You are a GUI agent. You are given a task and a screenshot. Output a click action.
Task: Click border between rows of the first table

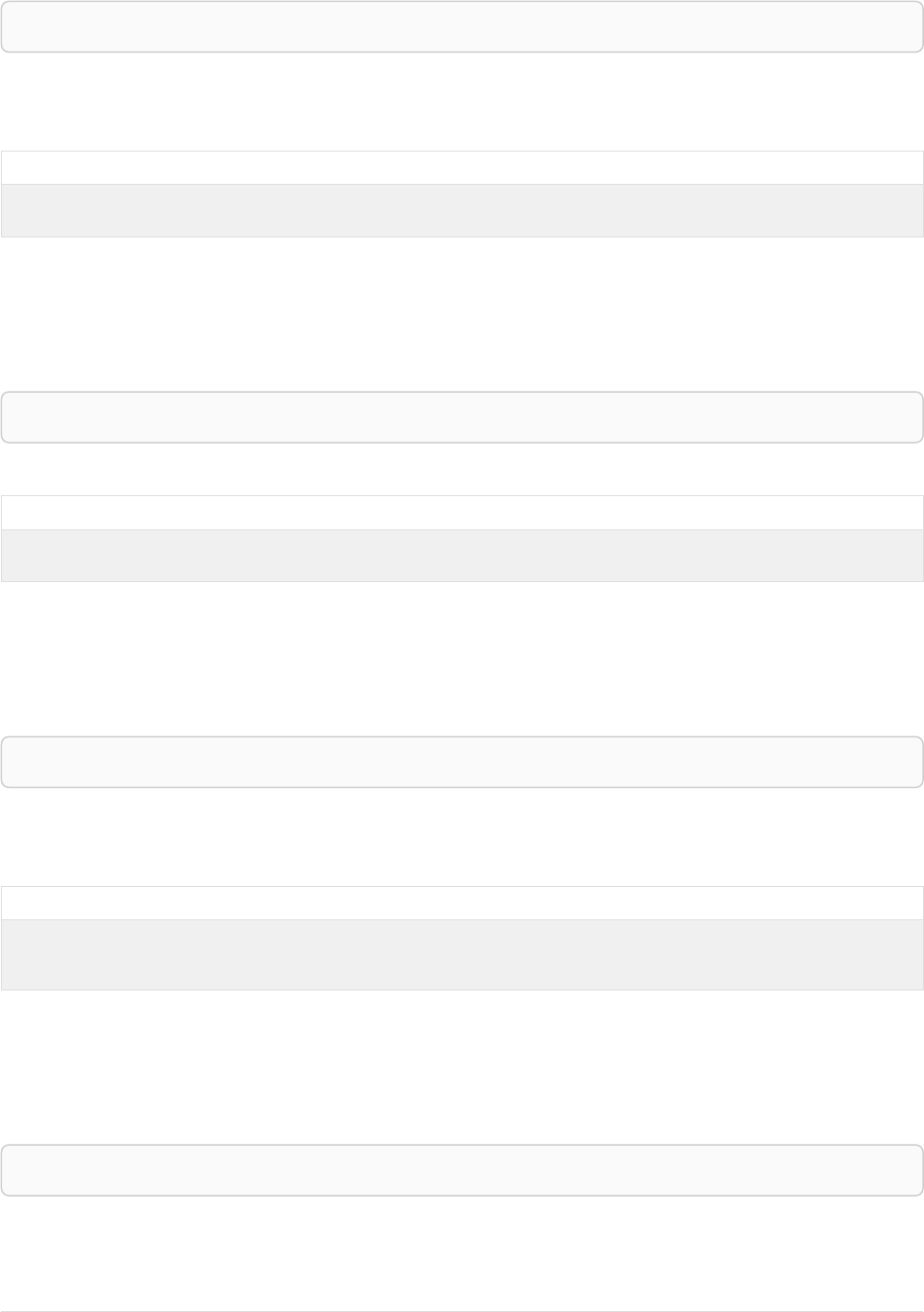462,184
